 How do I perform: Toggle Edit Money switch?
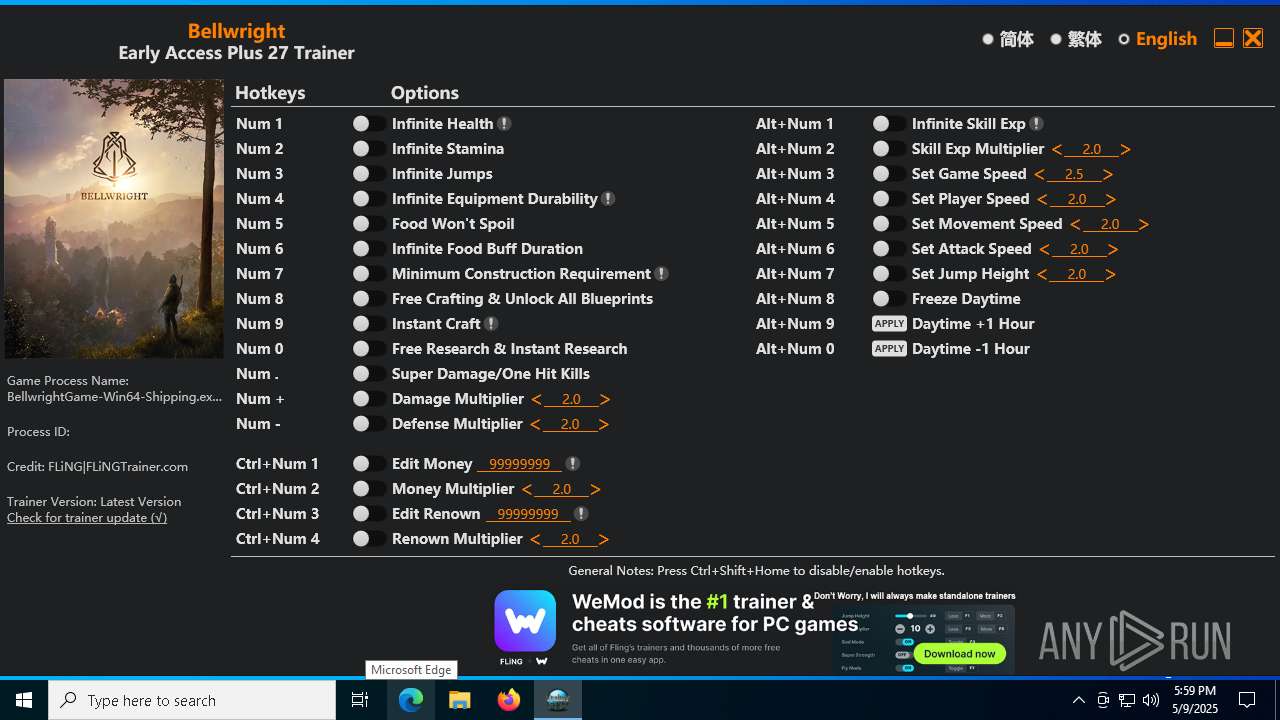369,464
